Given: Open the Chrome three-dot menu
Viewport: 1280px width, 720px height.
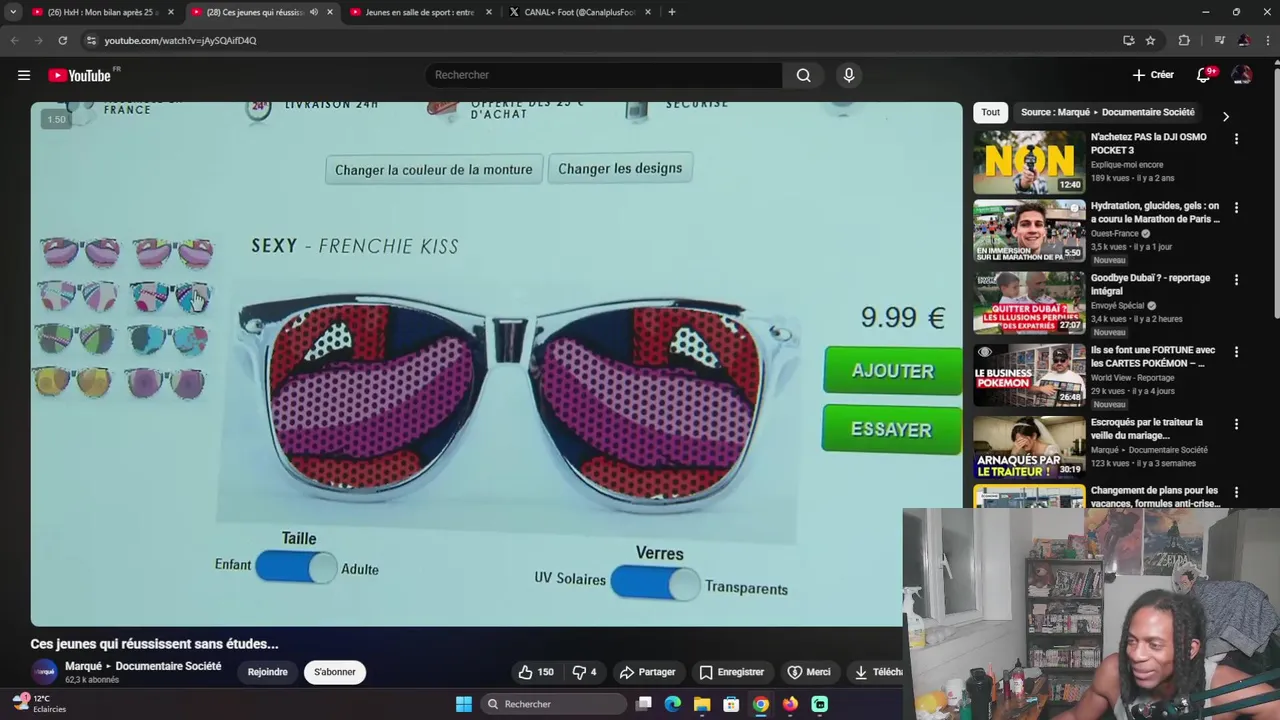Looking at the screenshot, I should tap(1267, 40).
